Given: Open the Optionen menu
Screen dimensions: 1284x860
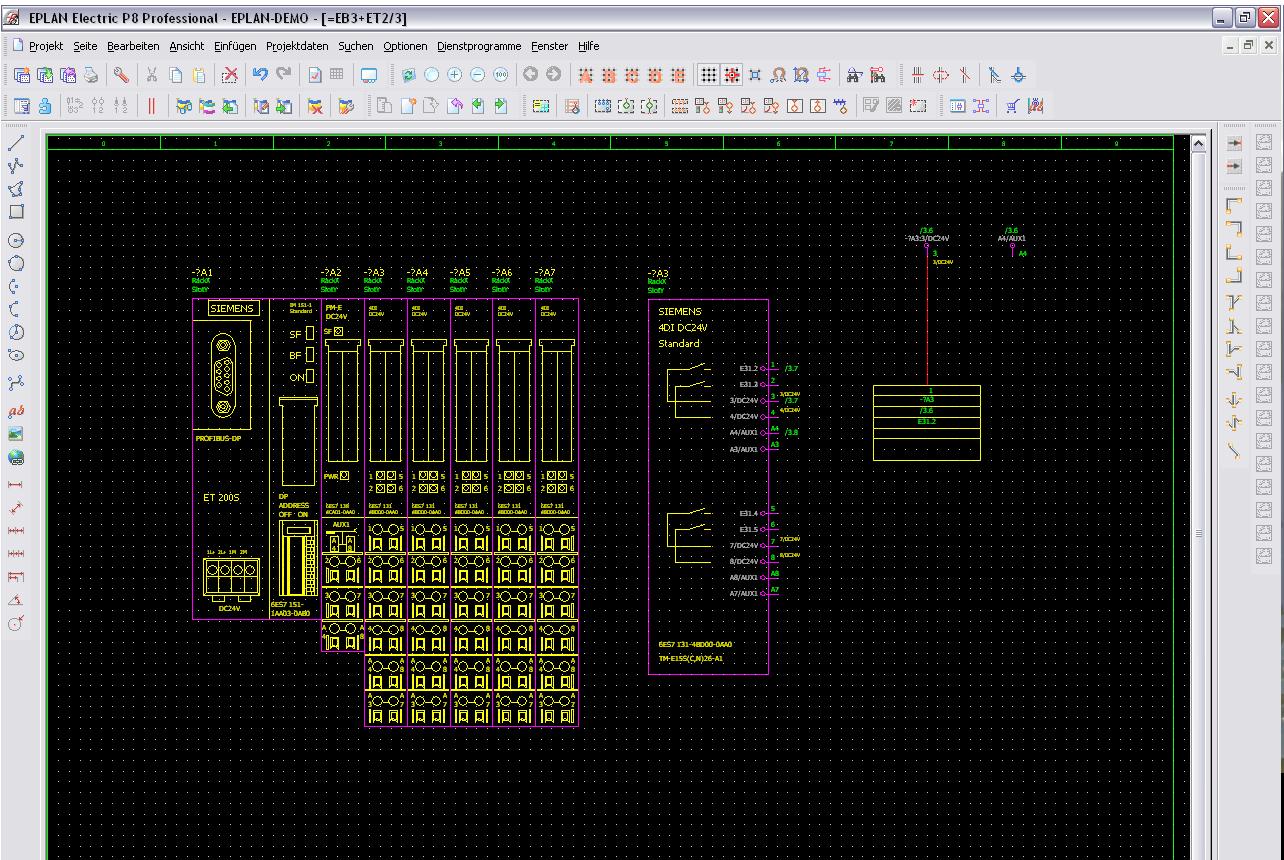Looking at the screenshot, I should tap(405, 46).
